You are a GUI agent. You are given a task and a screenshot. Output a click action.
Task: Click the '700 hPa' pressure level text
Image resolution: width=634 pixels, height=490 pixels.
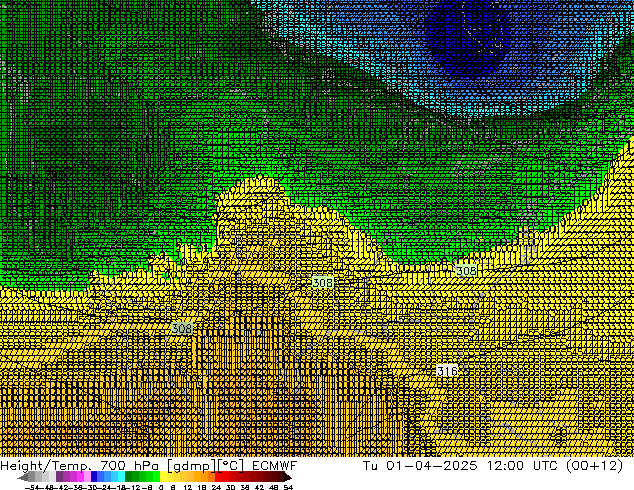point(129,466)
